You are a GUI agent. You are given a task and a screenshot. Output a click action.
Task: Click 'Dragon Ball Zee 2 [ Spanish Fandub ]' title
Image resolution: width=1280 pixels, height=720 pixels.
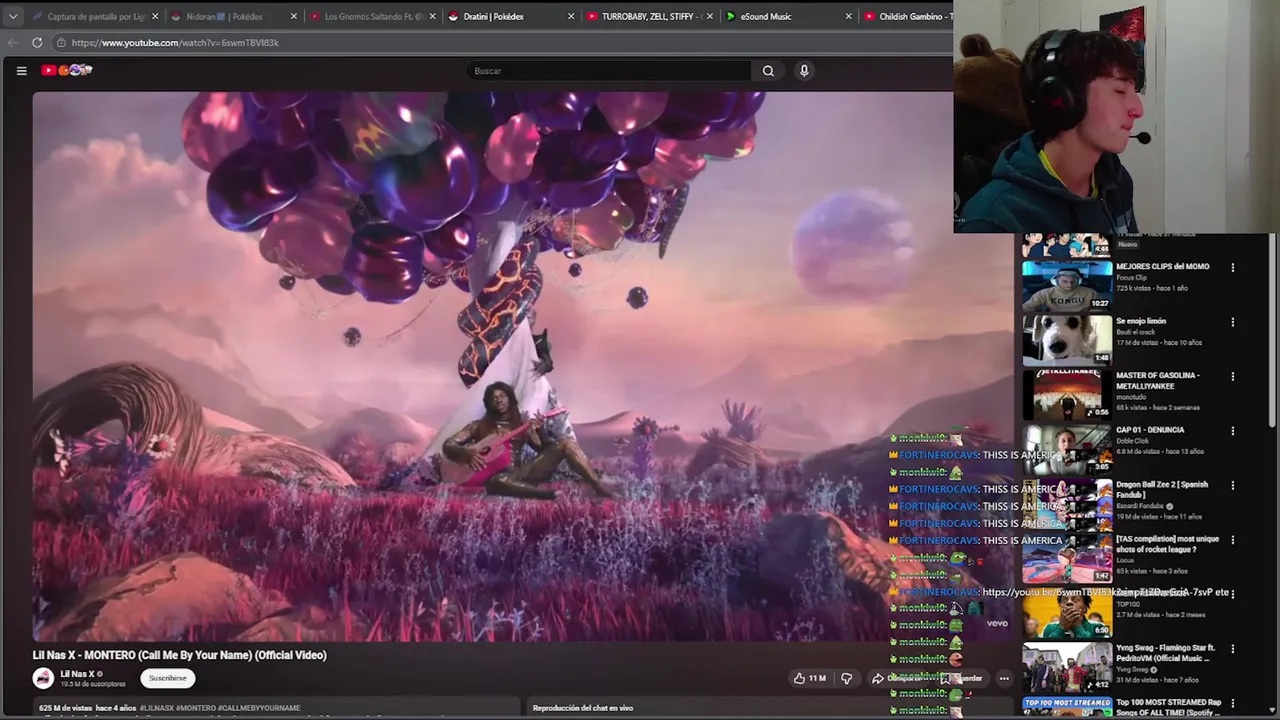1162,489
